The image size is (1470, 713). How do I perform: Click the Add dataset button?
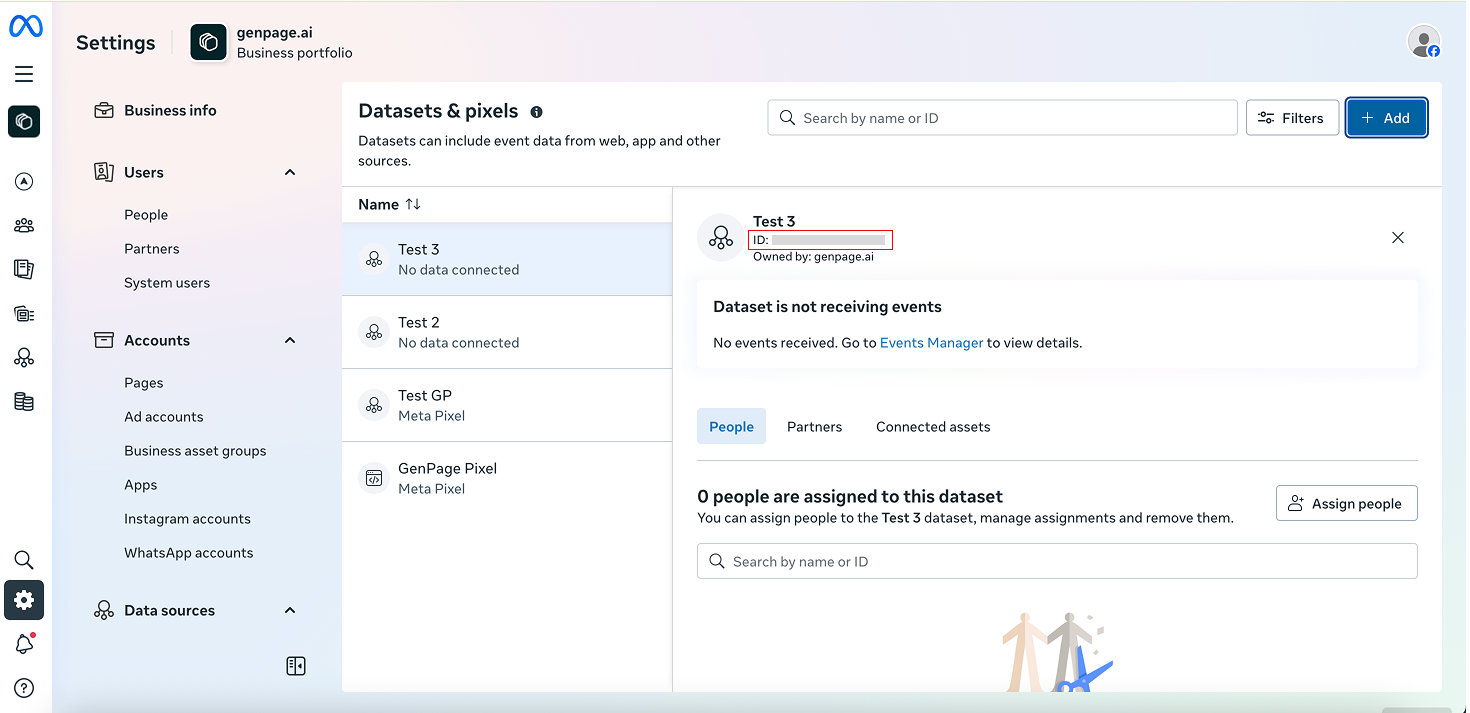pyautogui.click(x=1386, y=118)
